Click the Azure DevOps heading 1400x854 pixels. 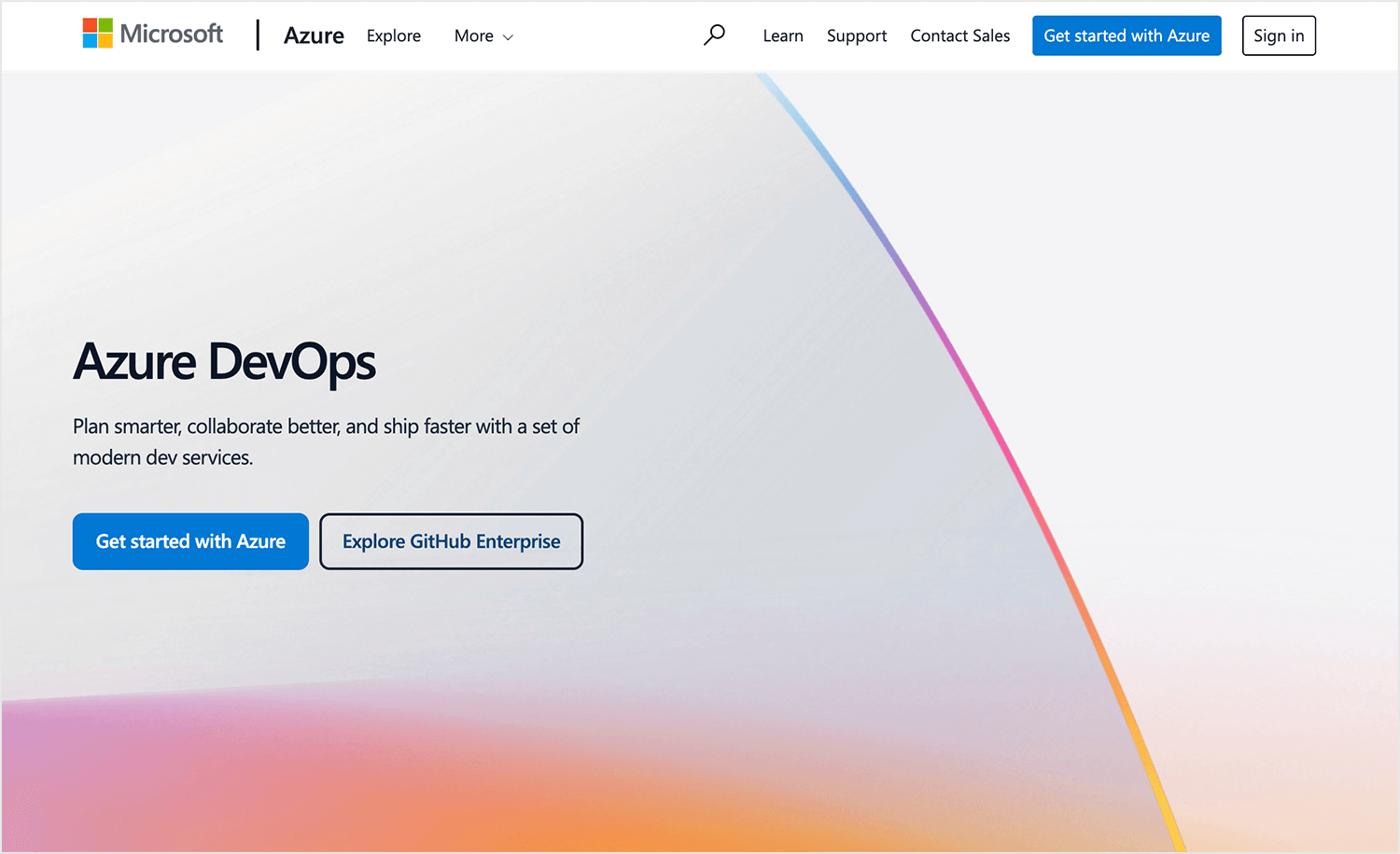pyautogui.click(x=225, y=362)
